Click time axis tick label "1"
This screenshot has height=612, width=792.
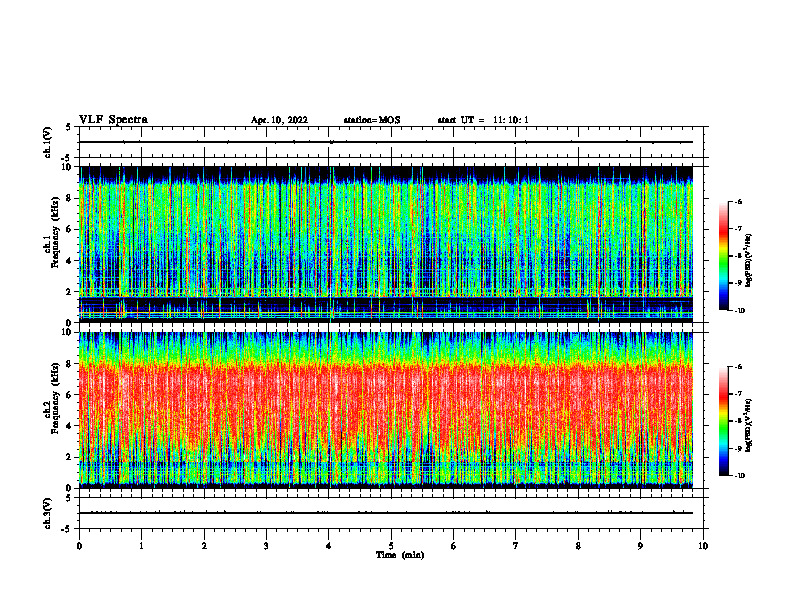pyautogui.click(x=141, y=546)
